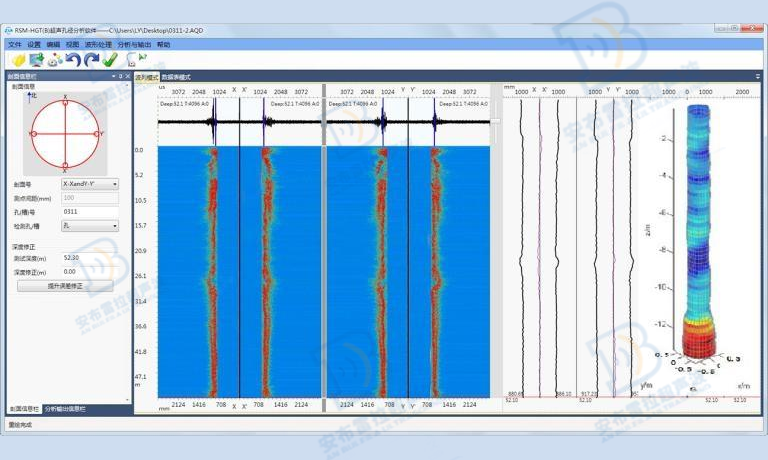This screenshot has height=460, width=768.
Task: Click the page document toolbar icon
Action: [131, 61]
